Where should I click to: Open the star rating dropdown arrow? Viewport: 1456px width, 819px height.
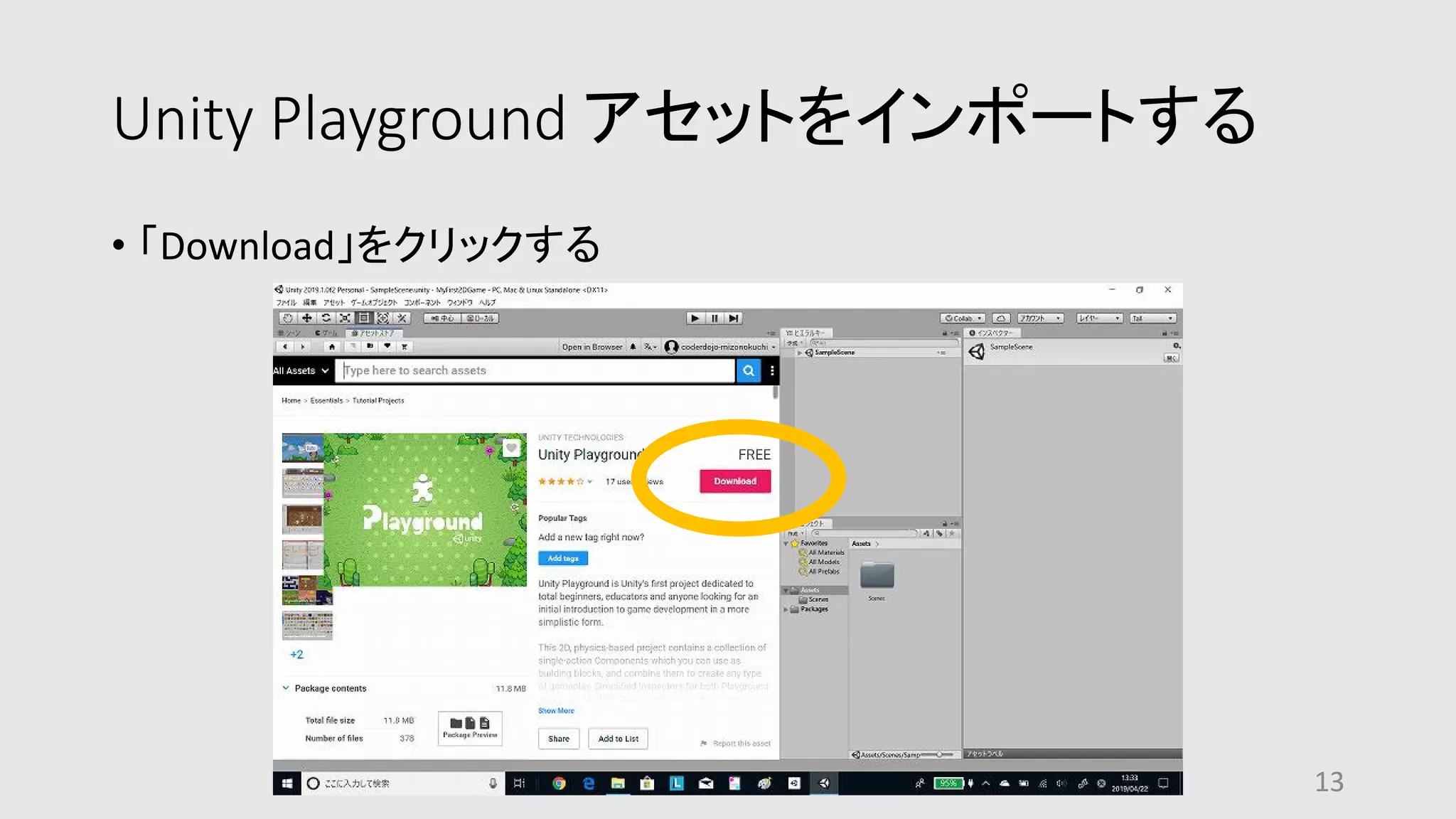pyautogui.click(x=589, y=481)
